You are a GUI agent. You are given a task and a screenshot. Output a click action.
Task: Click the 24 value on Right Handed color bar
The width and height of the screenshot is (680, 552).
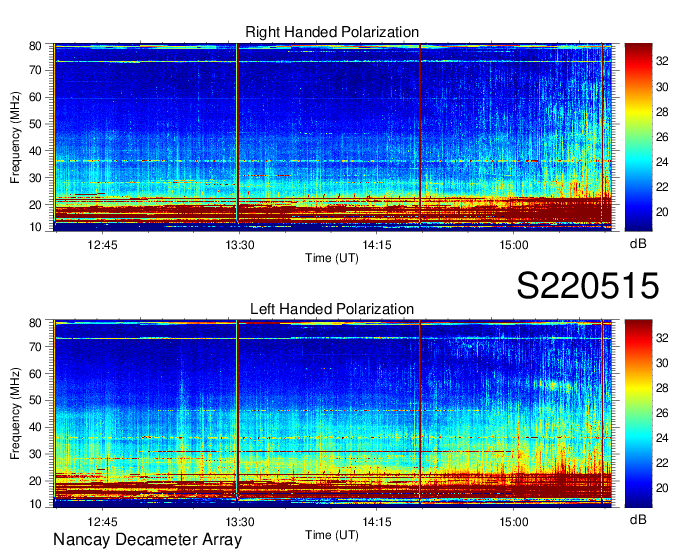pyautogui.click(x=662, y=162)
